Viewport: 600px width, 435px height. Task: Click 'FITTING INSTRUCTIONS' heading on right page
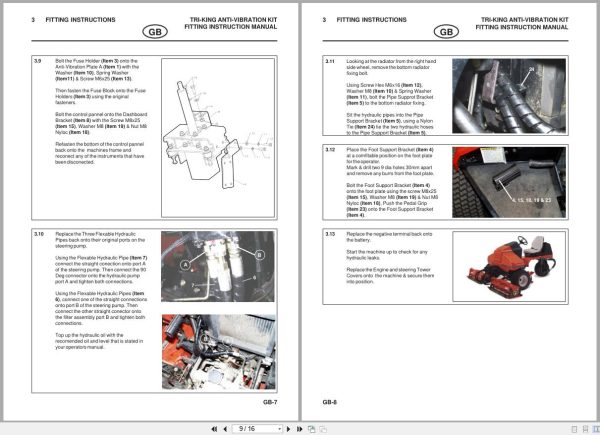(372, 20)
